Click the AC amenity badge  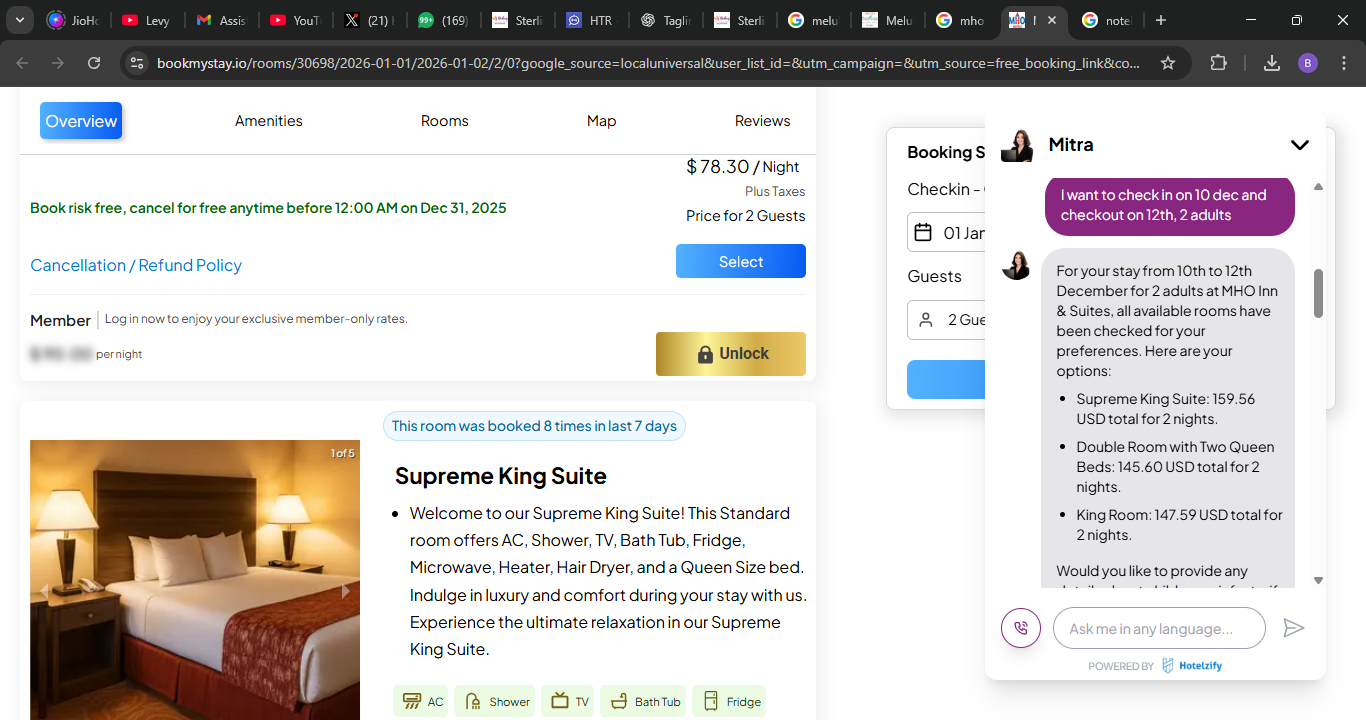click(421, 701)
